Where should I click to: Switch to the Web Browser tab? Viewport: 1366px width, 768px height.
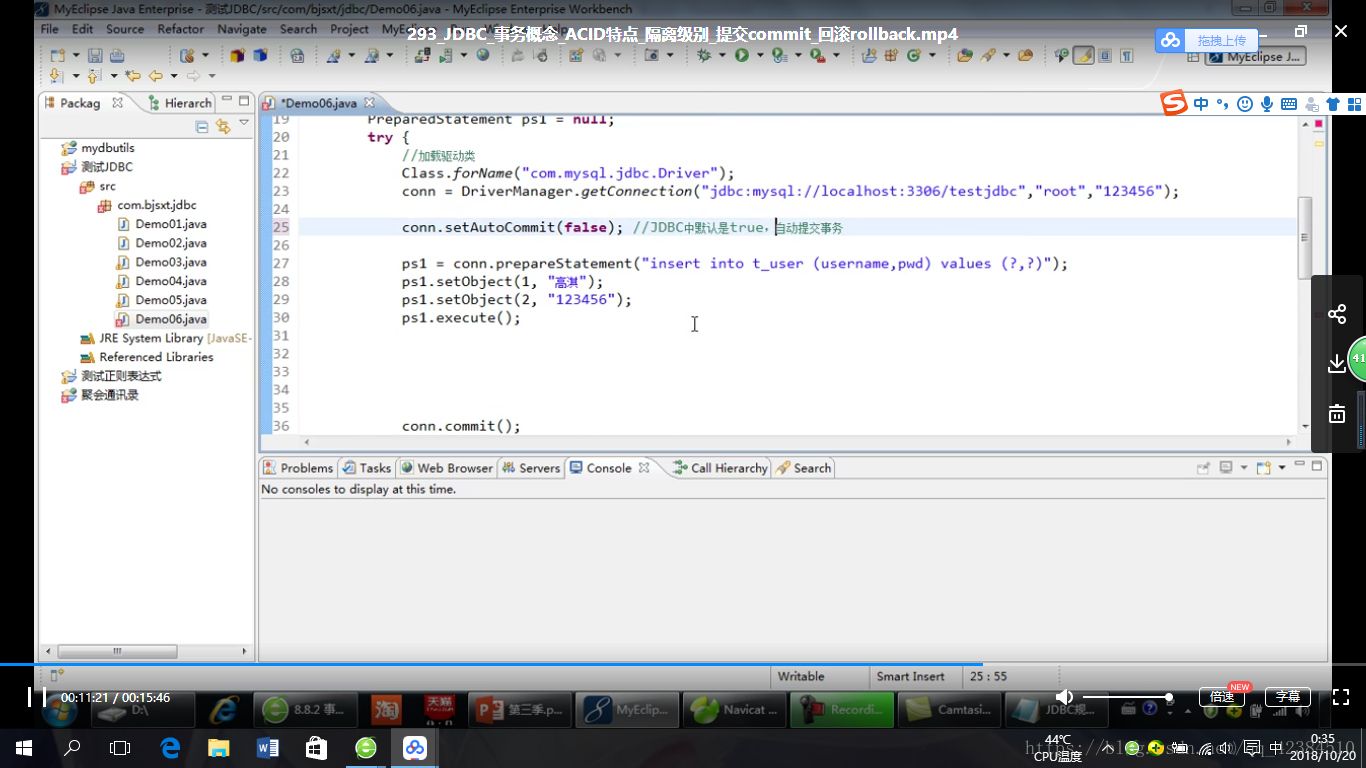tap(446, 468)
